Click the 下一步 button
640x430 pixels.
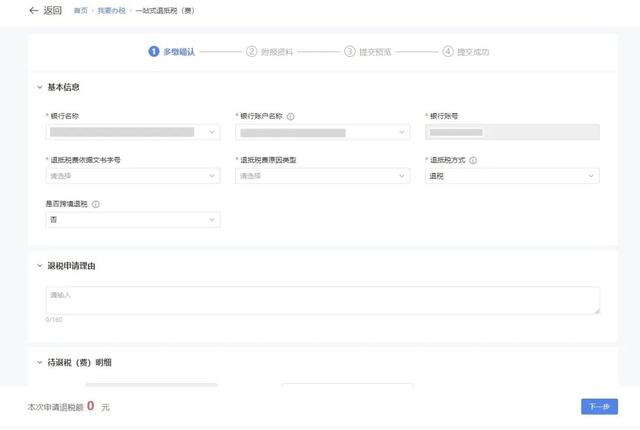(x=599, y=407)
